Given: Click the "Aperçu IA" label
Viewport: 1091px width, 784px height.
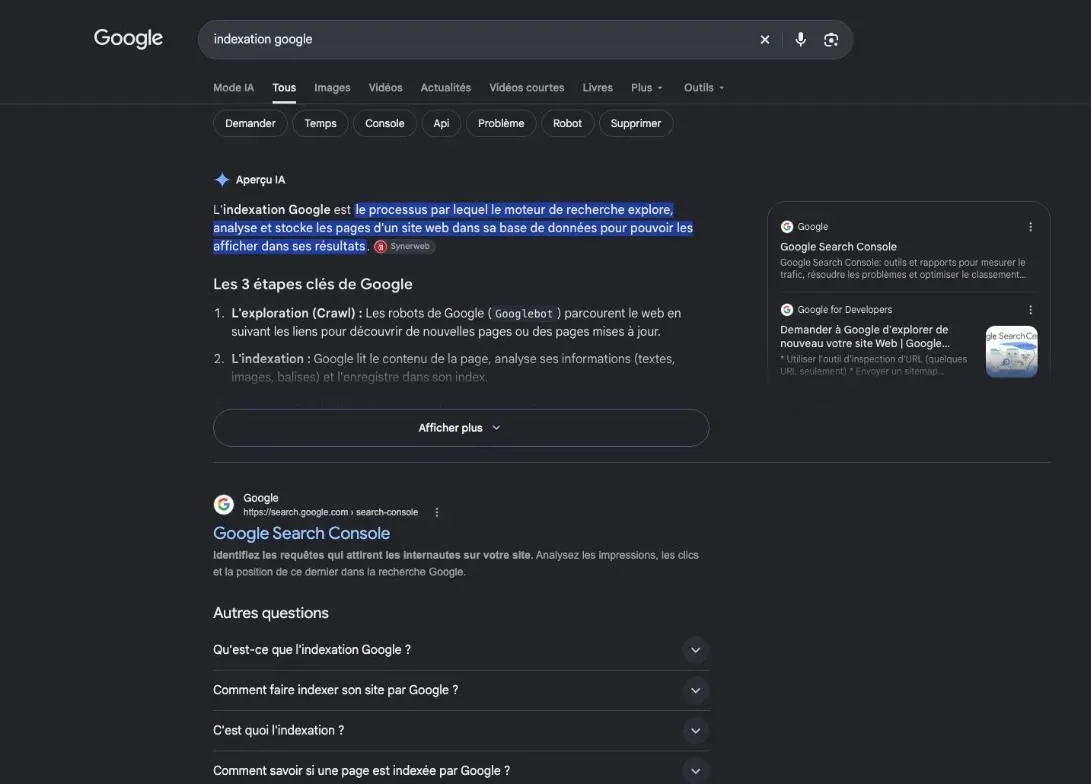Looking at the screenshot, I should (260, 179).
